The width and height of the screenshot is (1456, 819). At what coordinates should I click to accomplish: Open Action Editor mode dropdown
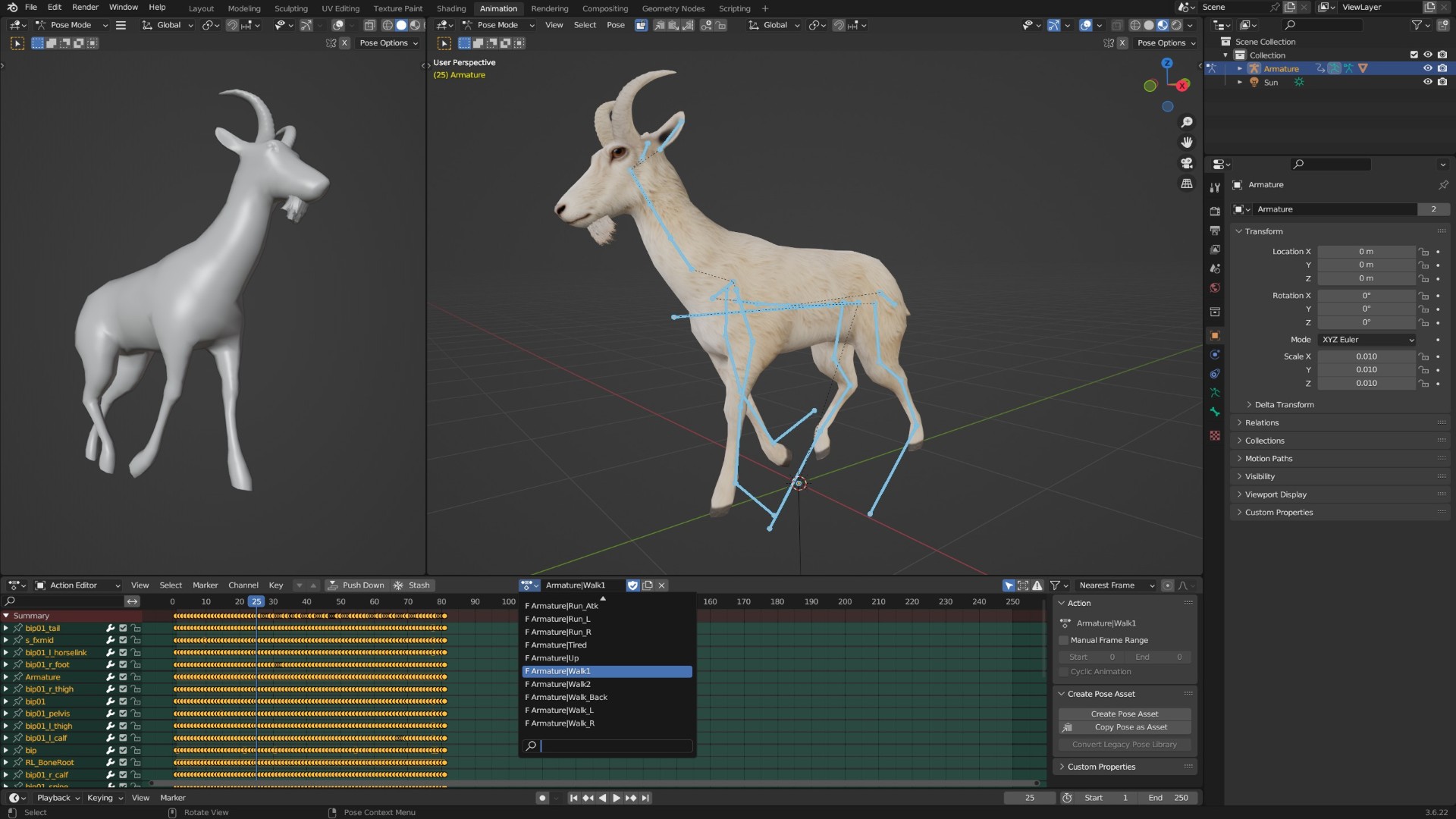click(78, 585)
